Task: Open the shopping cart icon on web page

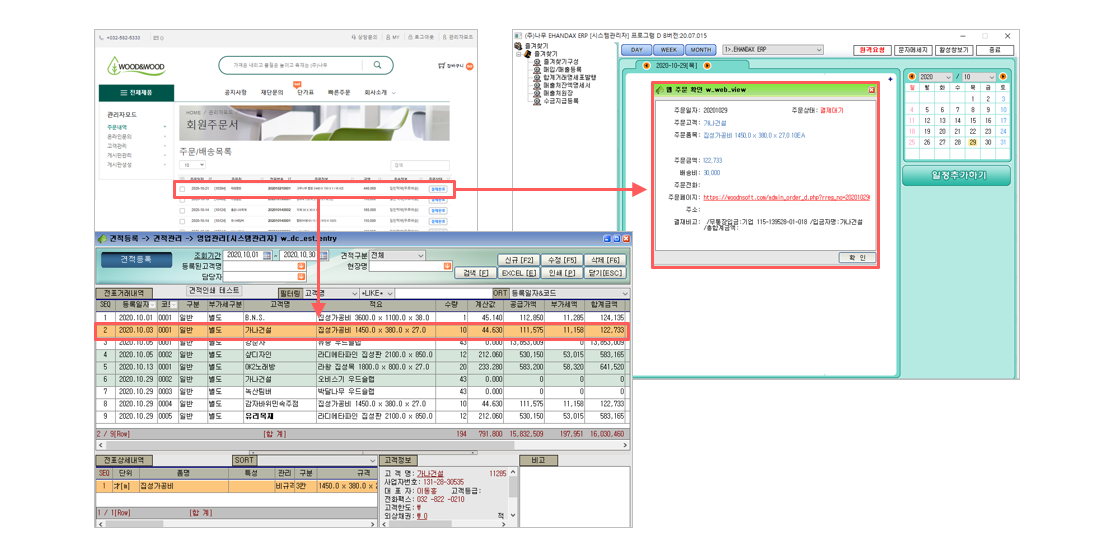Action: [441, 66]
